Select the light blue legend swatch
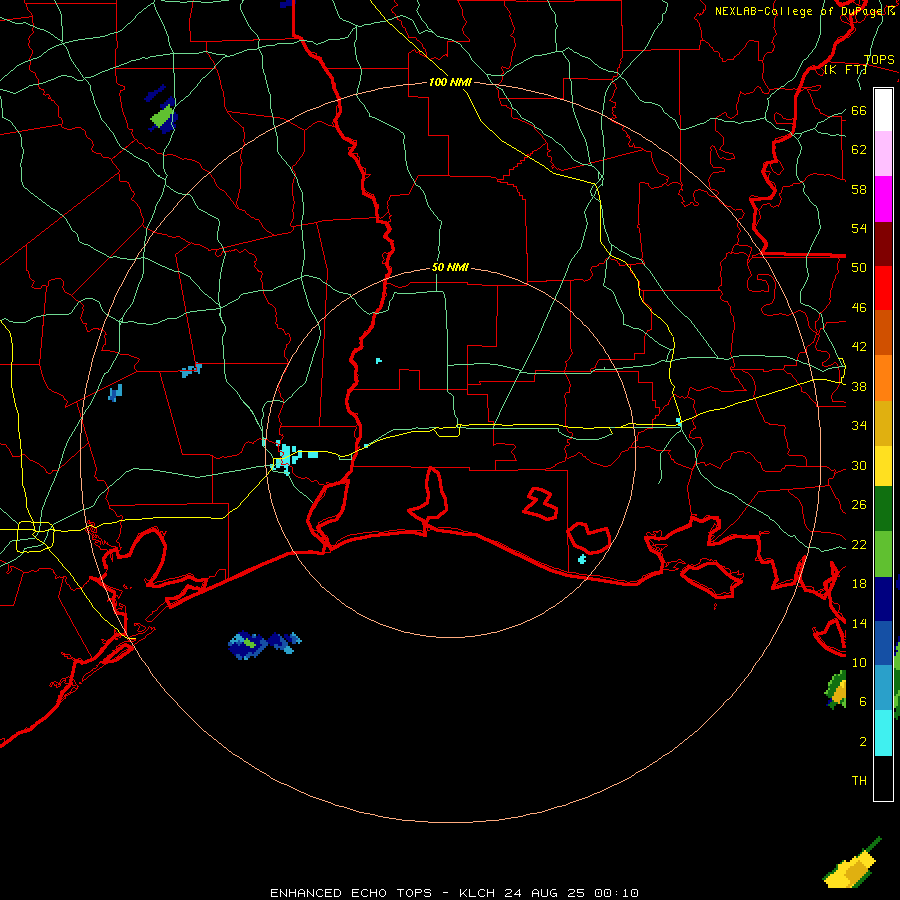The image size is (900, 900). (883, 688)
